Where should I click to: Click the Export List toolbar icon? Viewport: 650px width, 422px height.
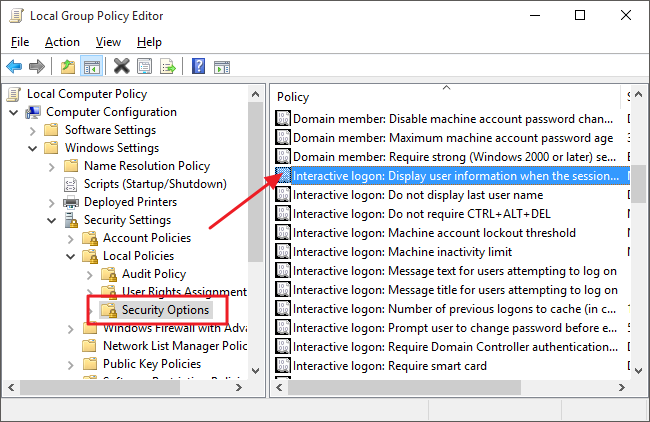[x=167, y=67]
